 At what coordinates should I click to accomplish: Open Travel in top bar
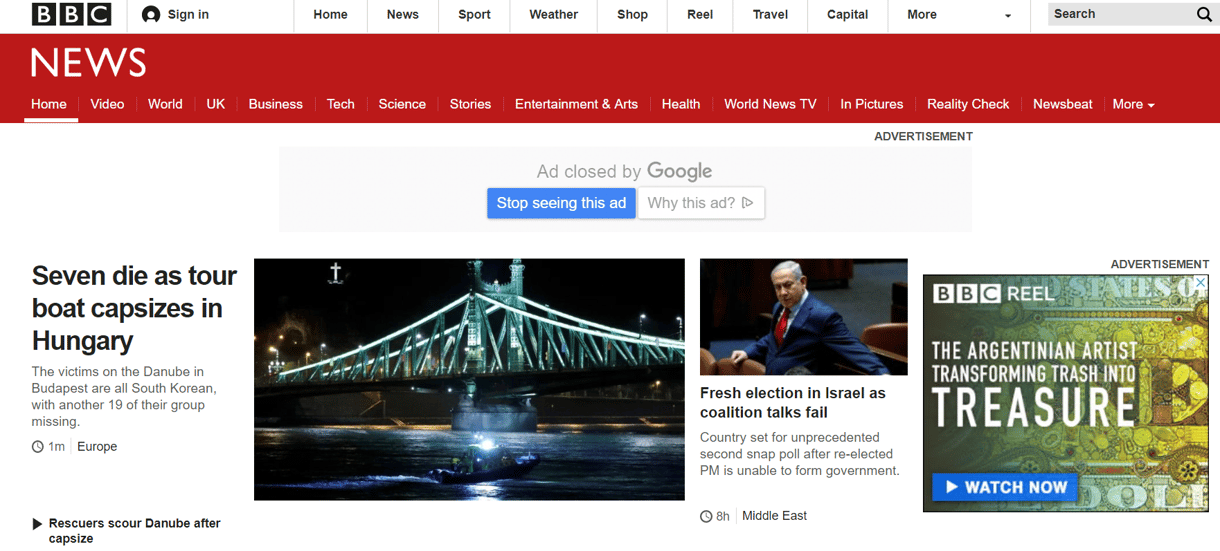[770, 14]
